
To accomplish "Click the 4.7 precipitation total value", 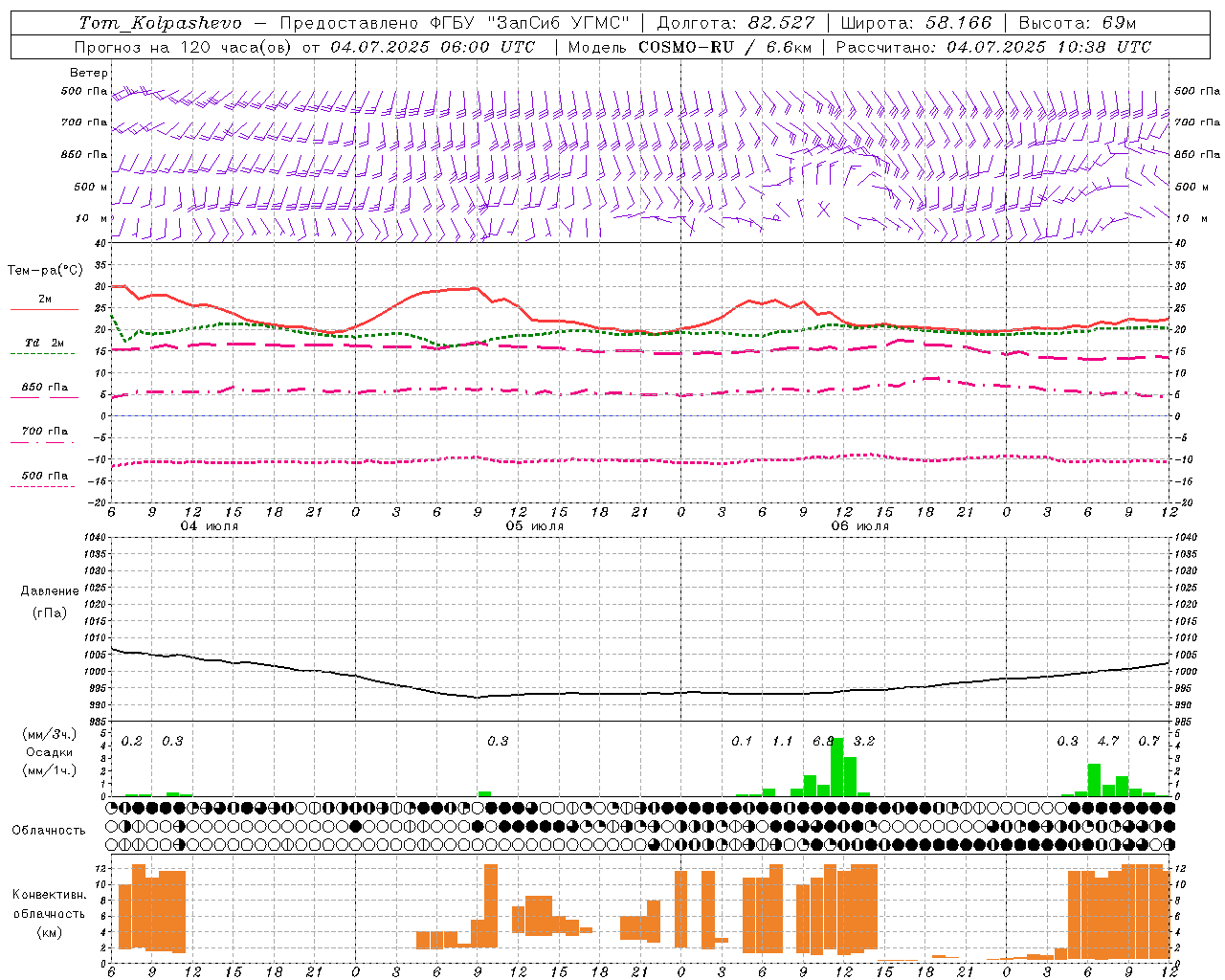I will [x=1108, y=742].
